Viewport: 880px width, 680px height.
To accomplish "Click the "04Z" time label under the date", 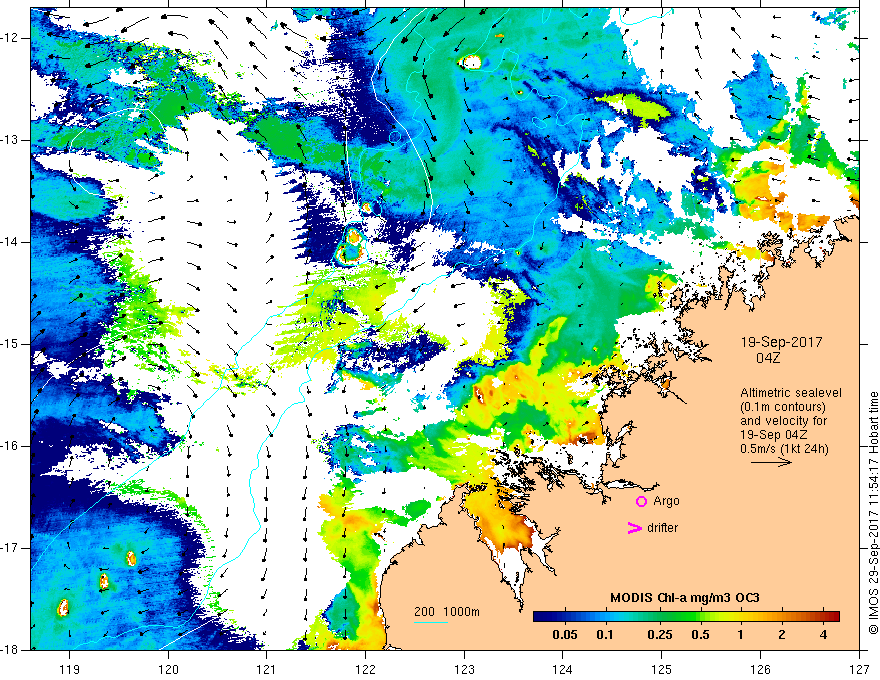I will [x=768, y=358].
